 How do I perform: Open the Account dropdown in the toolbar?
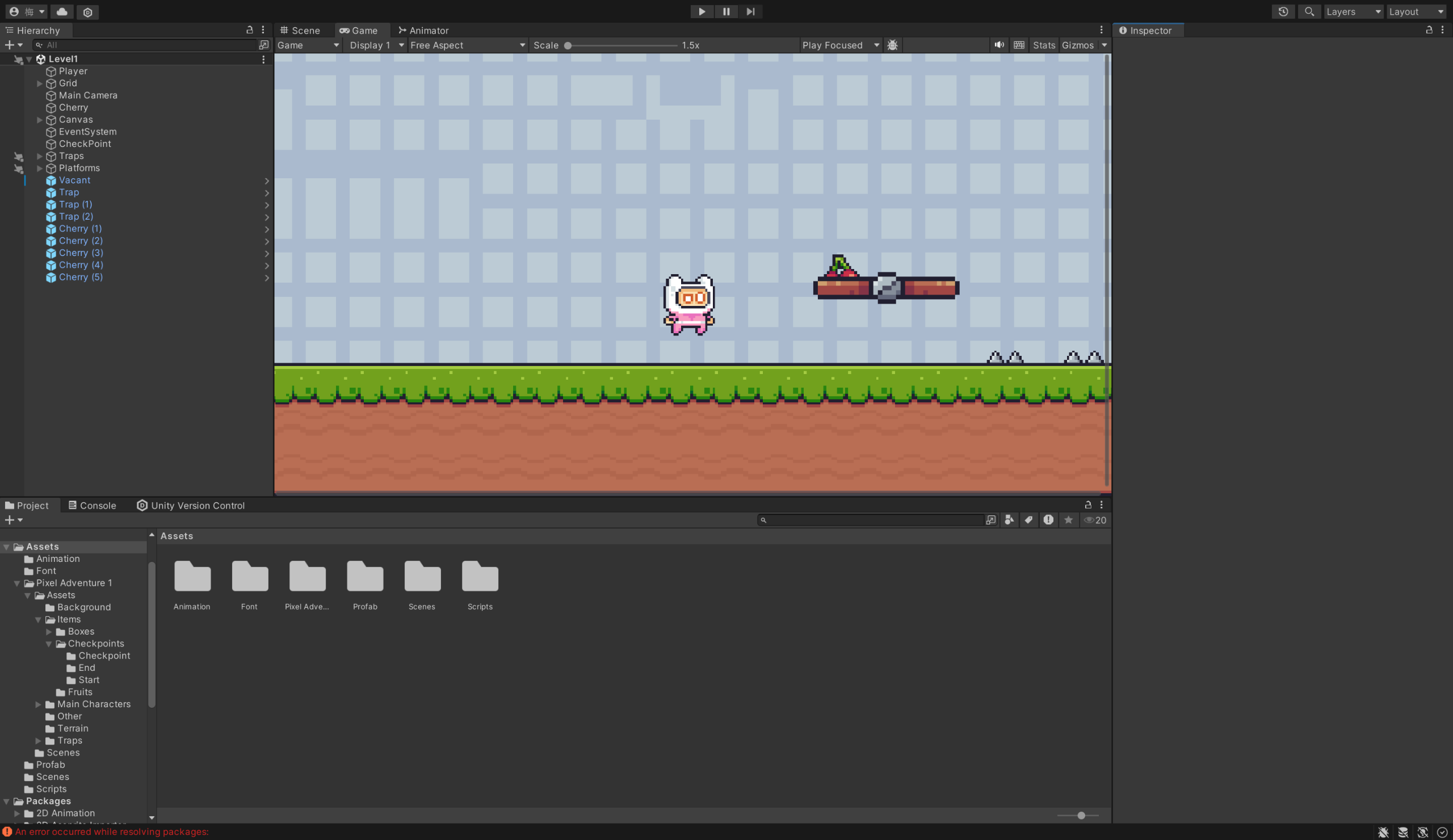tap(27, 11)
